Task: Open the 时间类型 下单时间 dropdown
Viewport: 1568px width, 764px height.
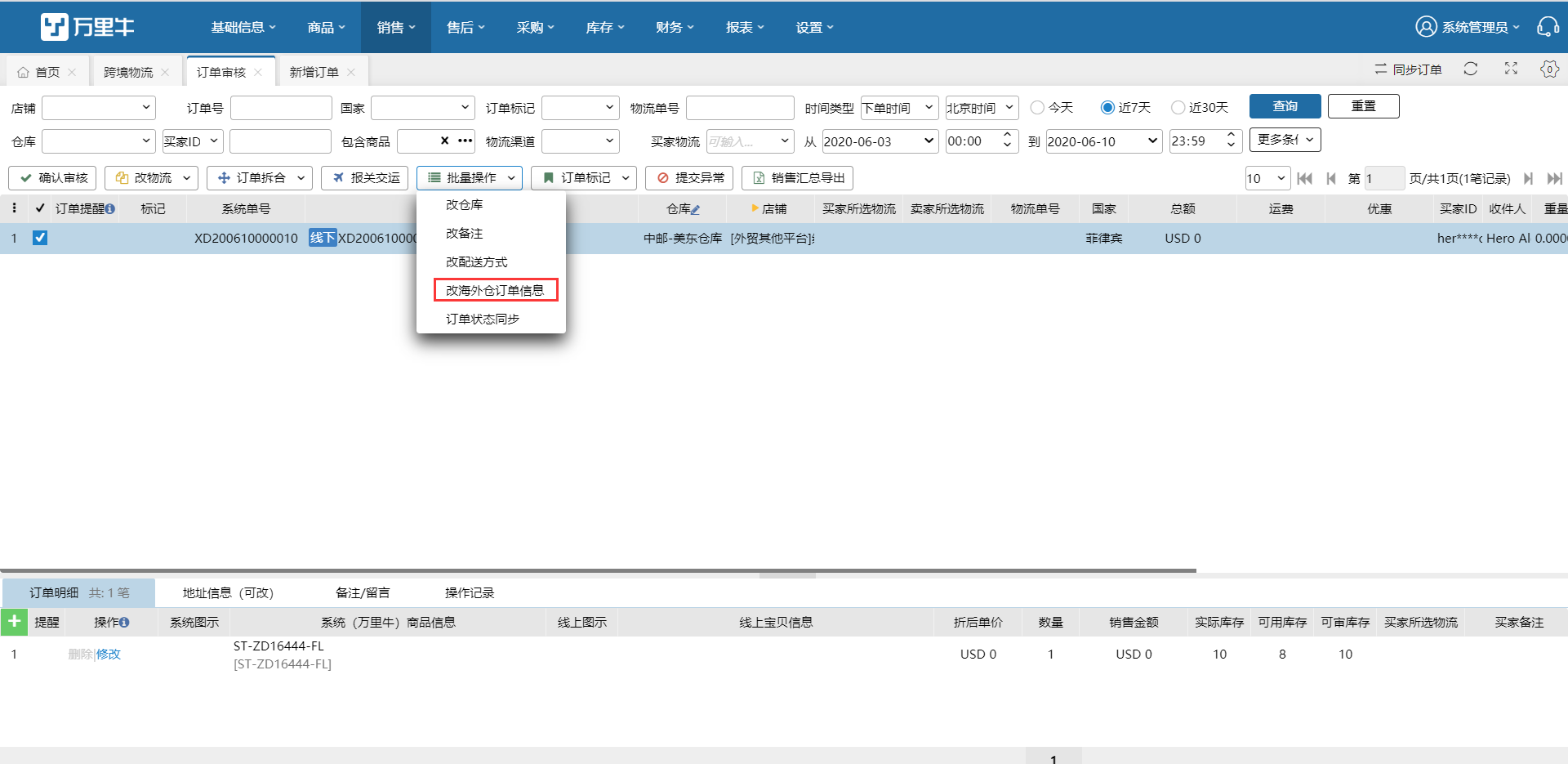Action: (899, 107)
